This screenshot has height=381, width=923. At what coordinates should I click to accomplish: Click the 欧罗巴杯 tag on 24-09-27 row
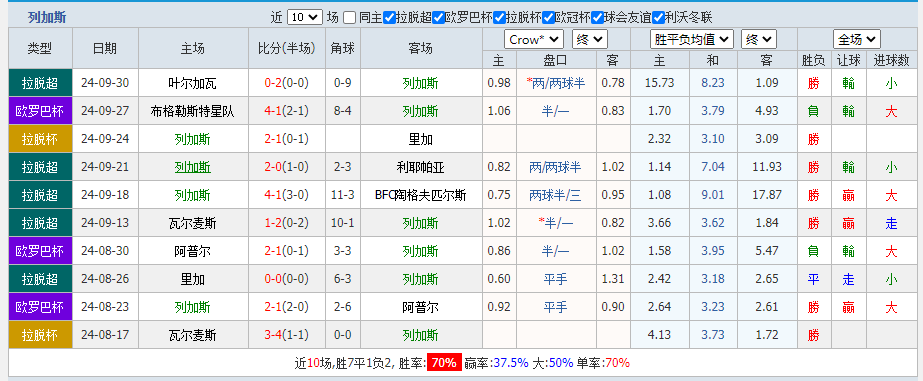tap(41, 111)
